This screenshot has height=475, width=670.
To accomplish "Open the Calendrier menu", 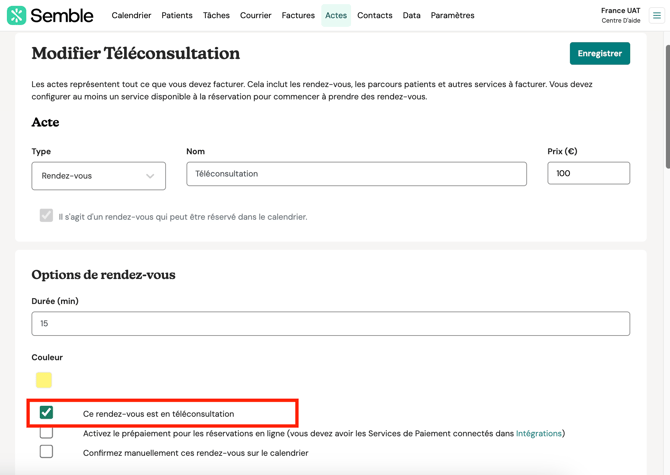I will [x=131, y=16].
